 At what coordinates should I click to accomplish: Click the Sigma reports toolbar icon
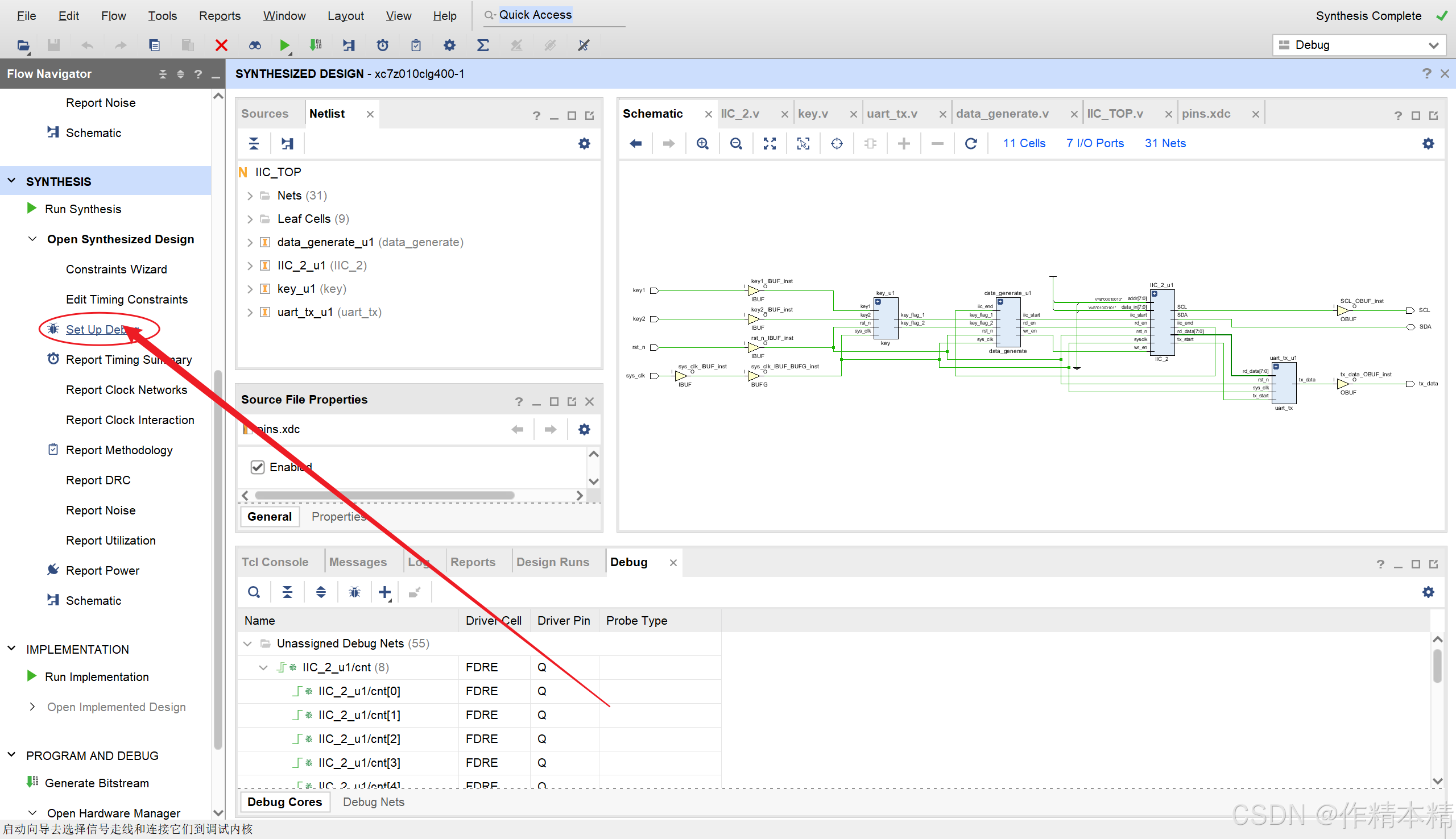tap(483, 45)
